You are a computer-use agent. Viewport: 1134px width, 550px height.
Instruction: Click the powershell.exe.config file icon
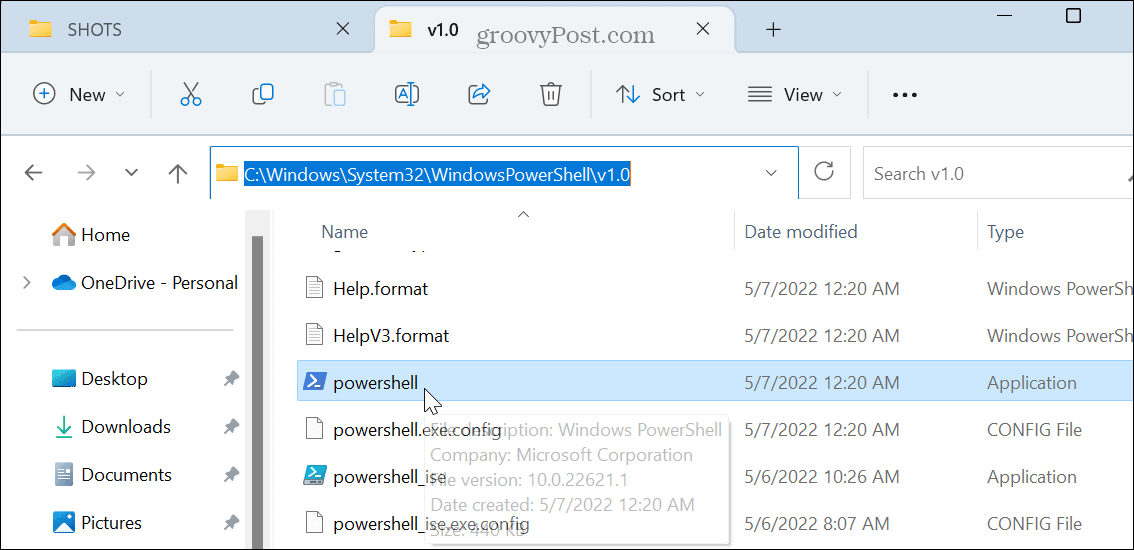pos(314,429)
